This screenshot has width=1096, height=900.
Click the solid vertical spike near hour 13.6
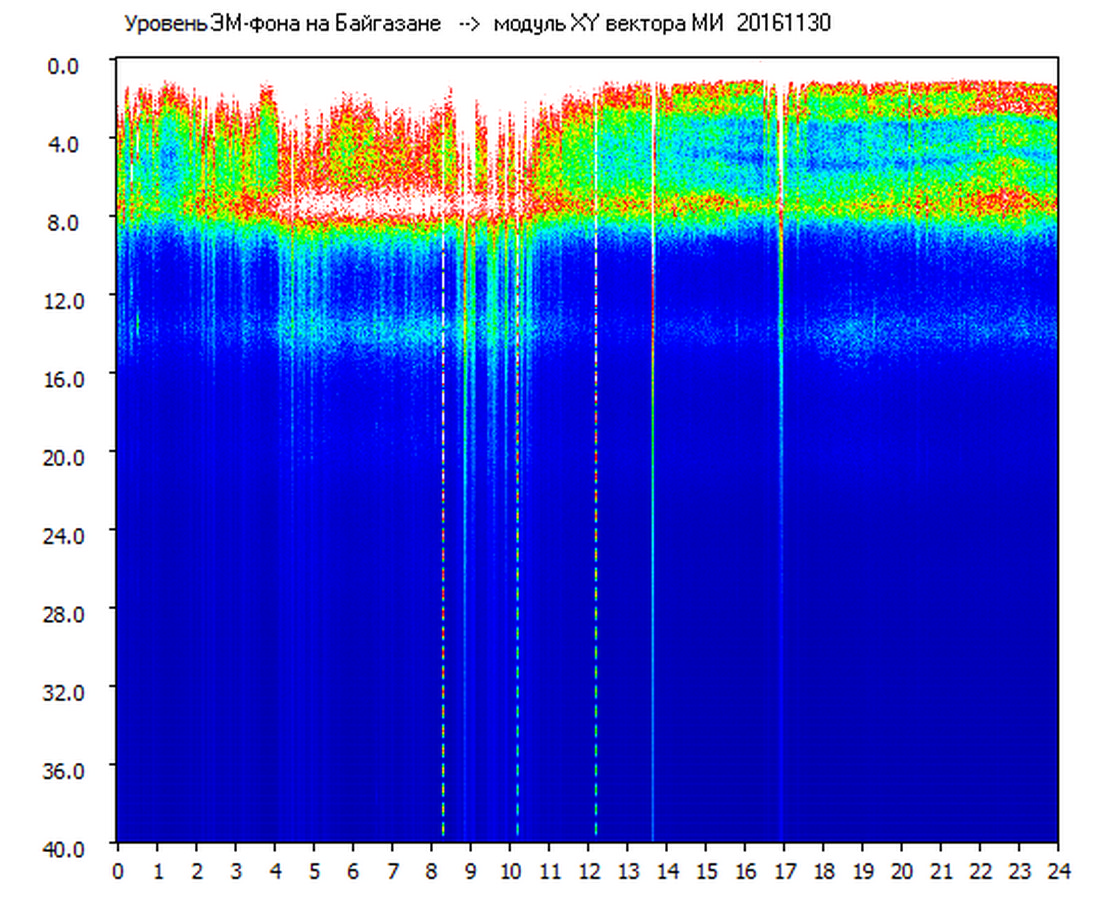click(653, 600)
